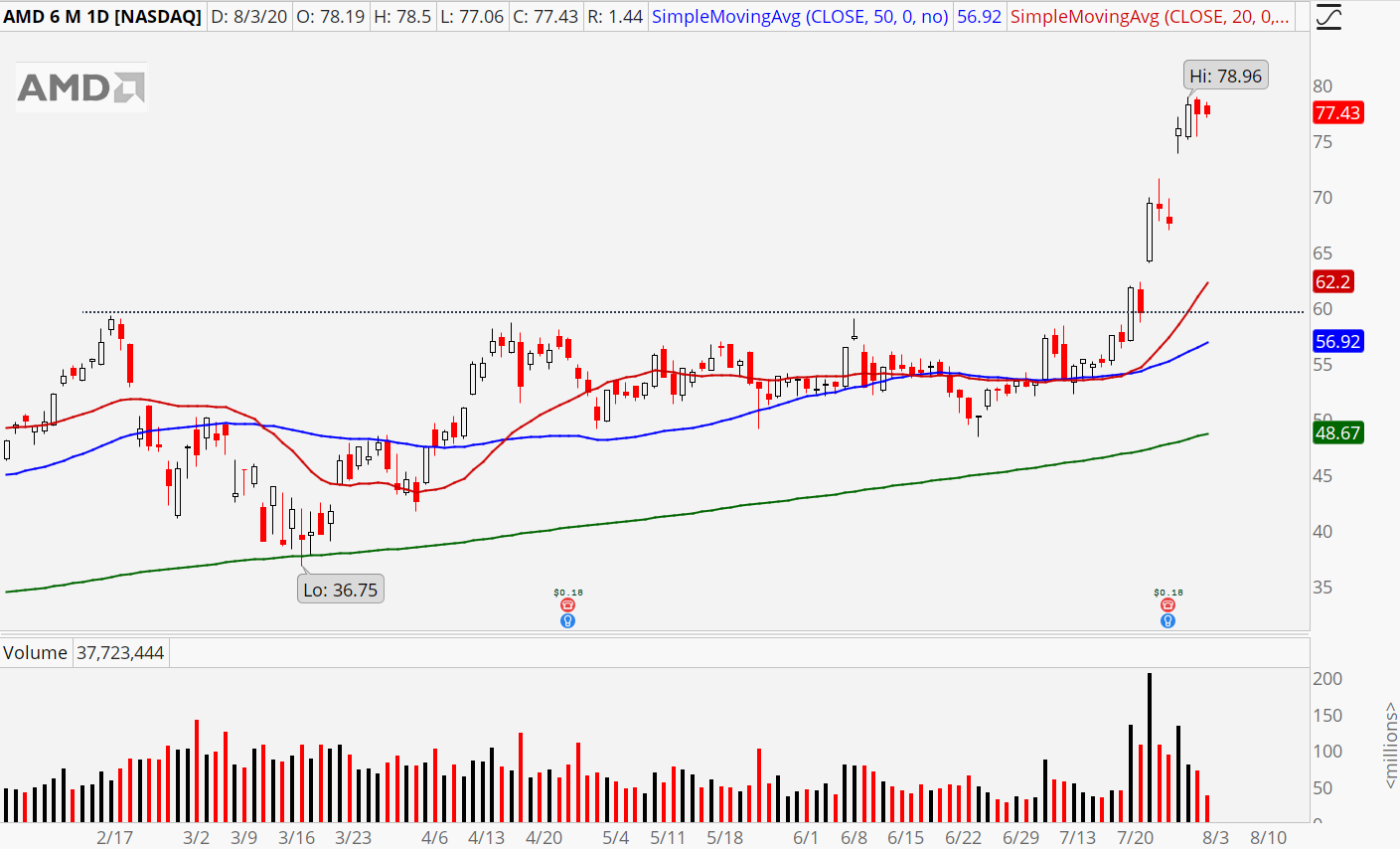Click the July earnings phone icon
1400x849 pixels.
(x=1167, y=604)
